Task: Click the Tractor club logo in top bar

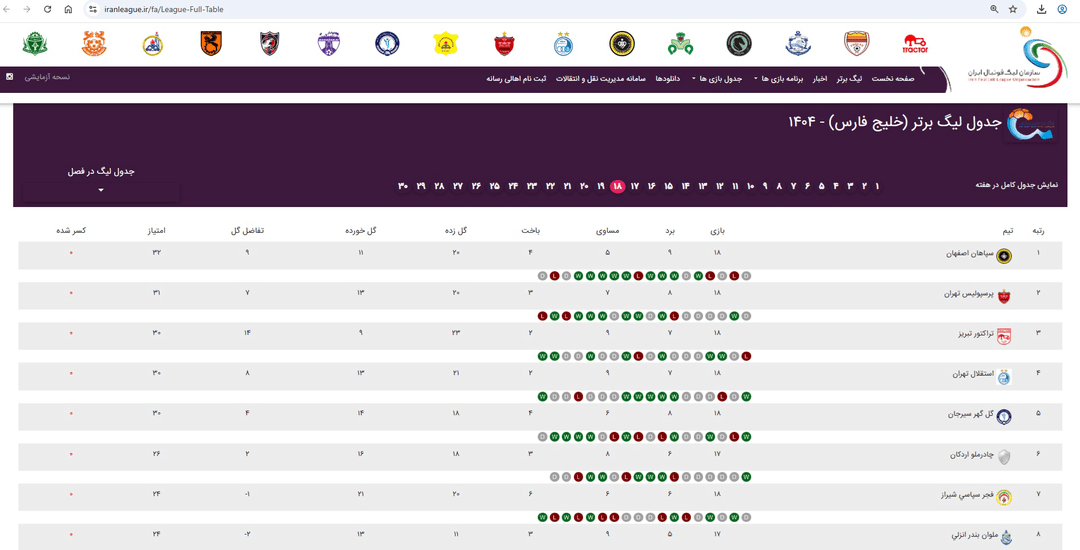Action: point(915,44)
